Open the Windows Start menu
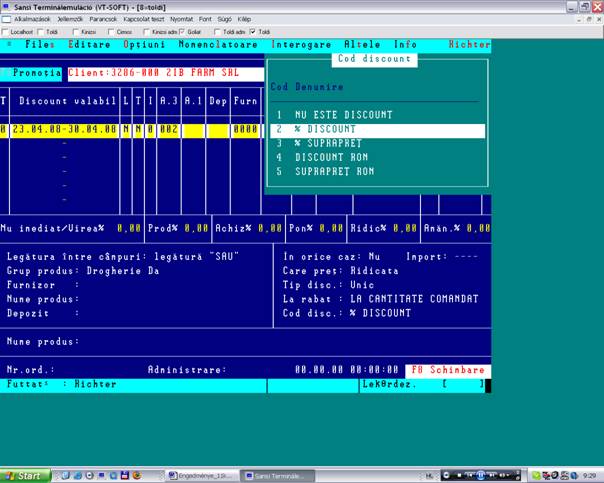Image resolution: width=604 pixels, height=483 pixels. coord(25,476)
